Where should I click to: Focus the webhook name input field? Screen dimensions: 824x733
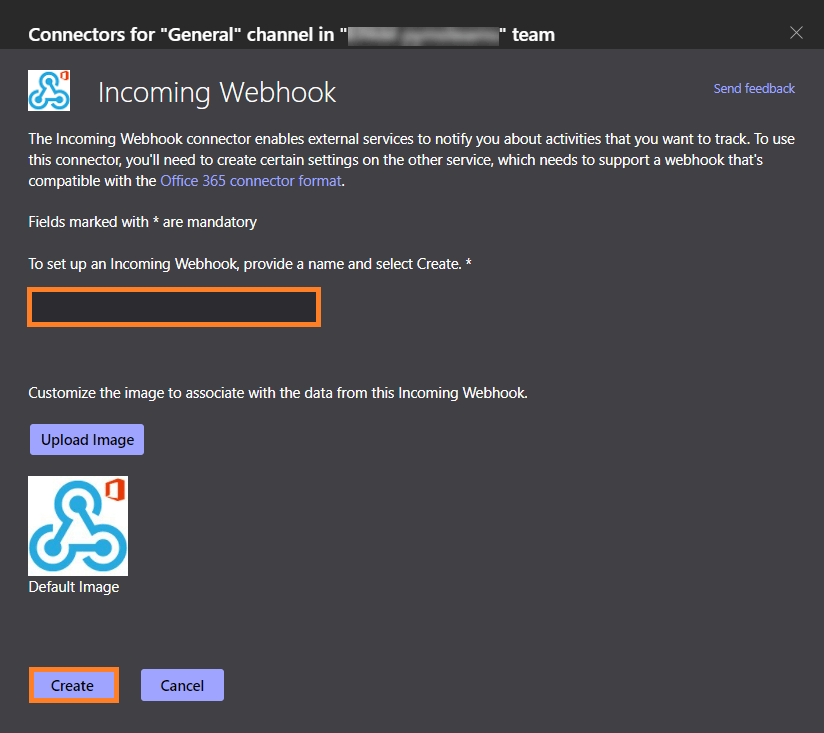tap(174, 308)
